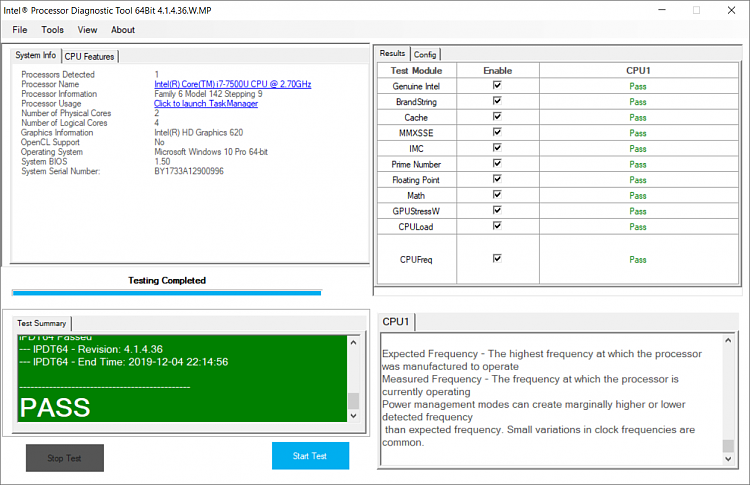Click the system serial number BY1733A12900996
The image size is (750, 485).
coord(189,171)
